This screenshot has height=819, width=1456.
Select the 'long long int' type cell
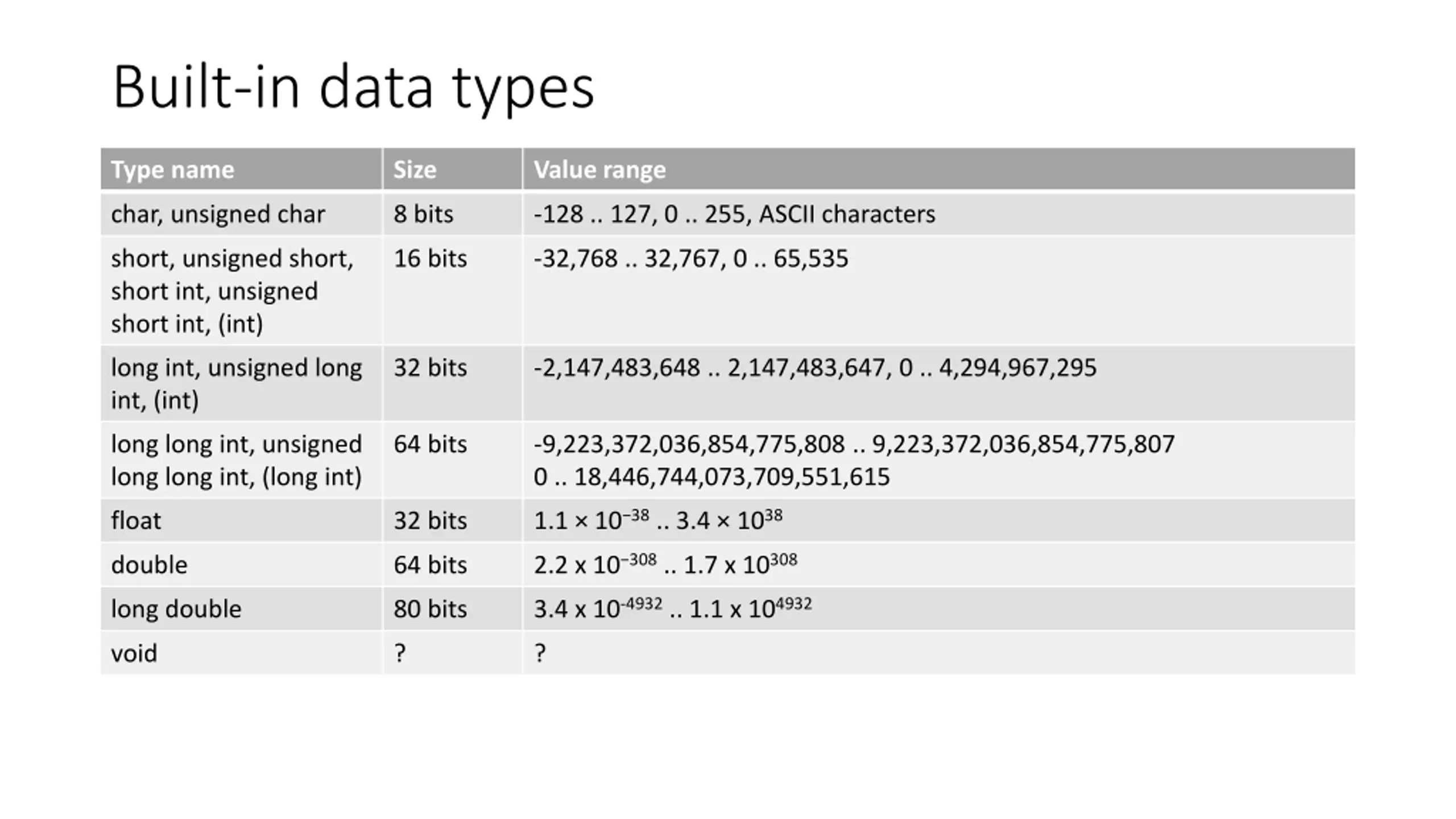tap(241, 460)
